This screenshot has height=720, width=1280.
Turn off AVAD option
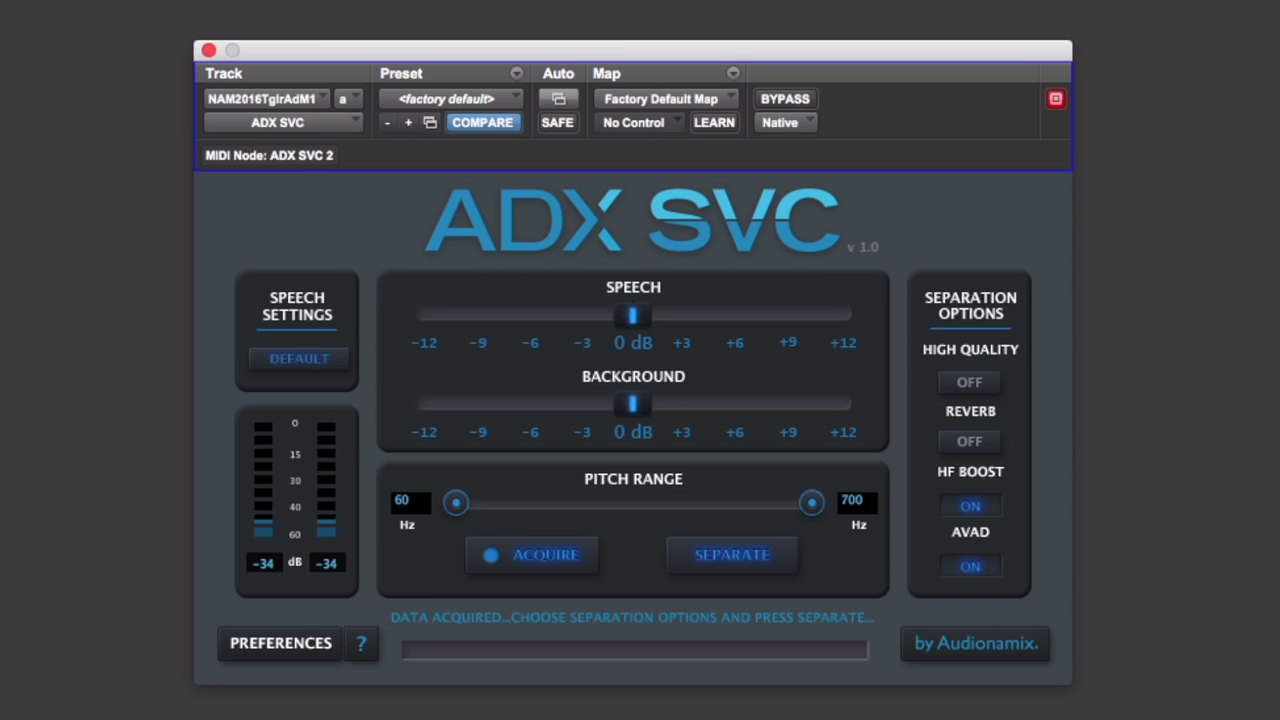[x=970, y=566]
